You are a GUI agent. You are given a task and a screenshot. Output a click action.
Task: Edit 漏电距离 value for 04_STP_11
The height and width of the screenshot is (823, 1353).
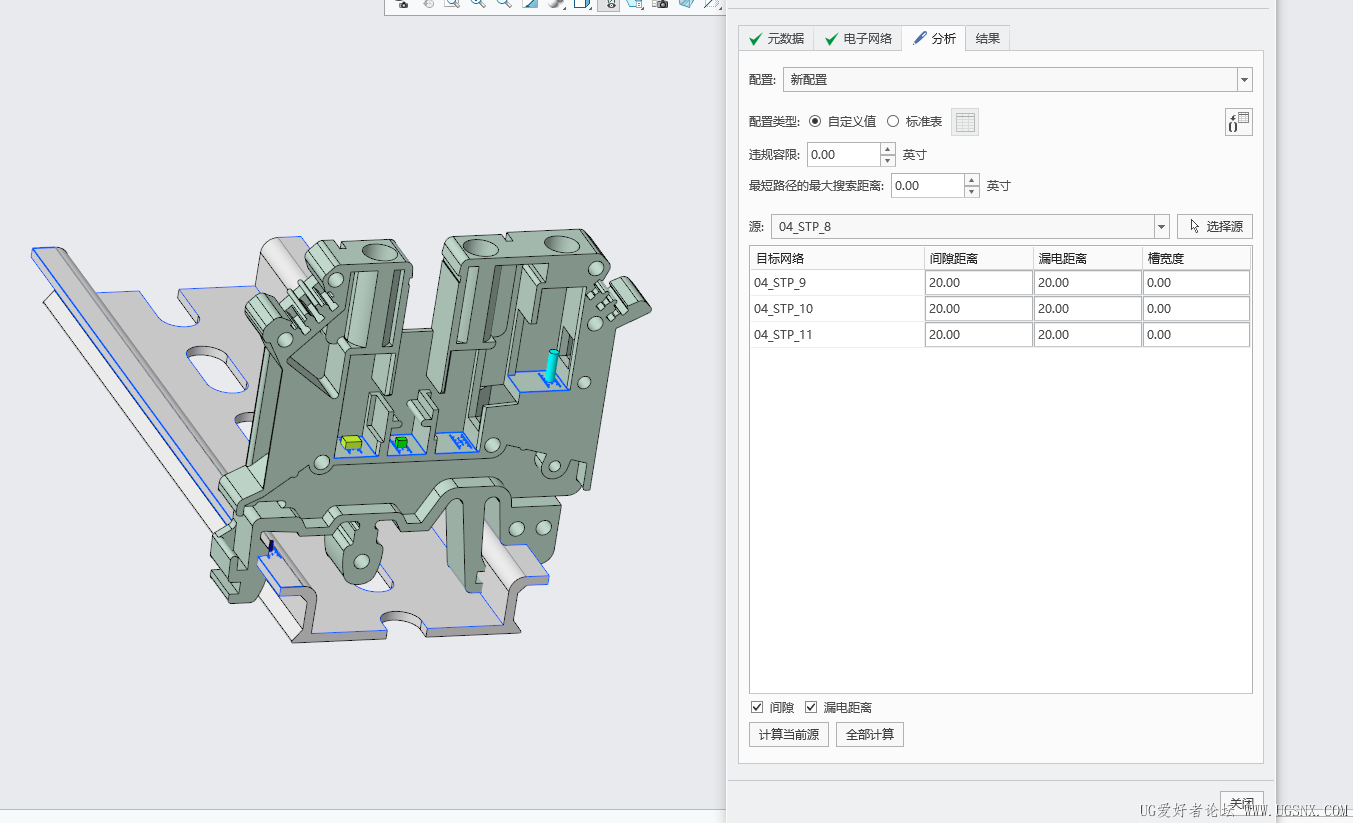1088,335
